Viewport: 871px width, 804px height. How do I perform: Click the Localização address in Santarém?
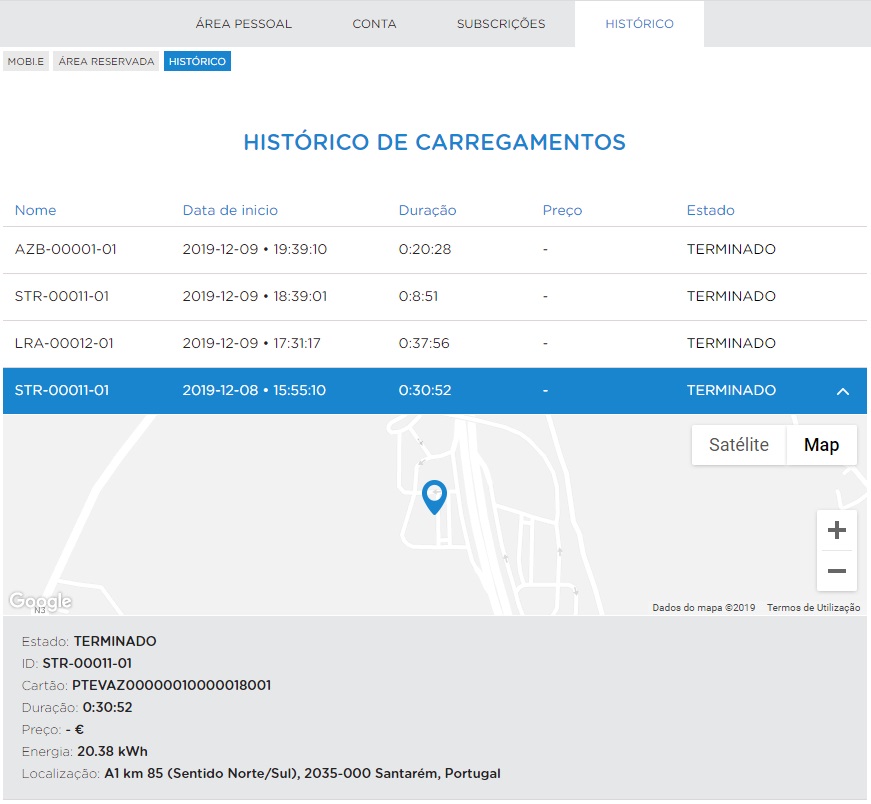[x=303, y=774]
